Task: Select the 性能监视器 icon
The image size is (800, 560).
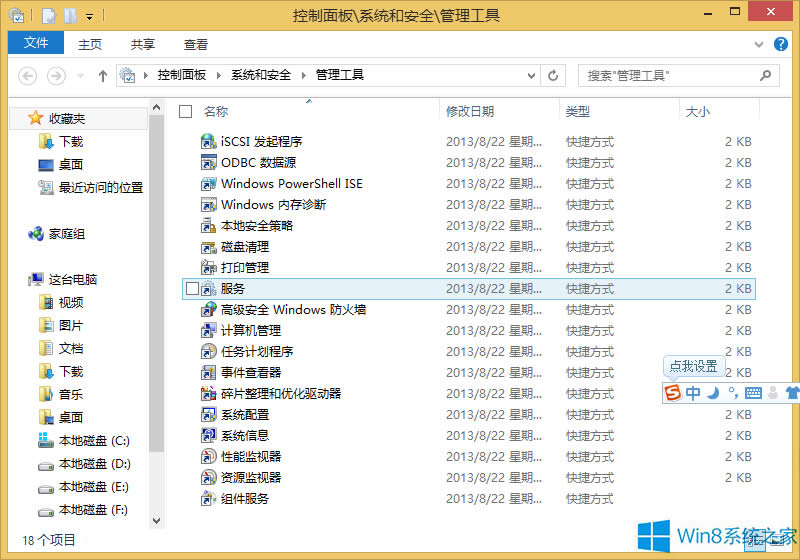Action: (x=209, y=457)
